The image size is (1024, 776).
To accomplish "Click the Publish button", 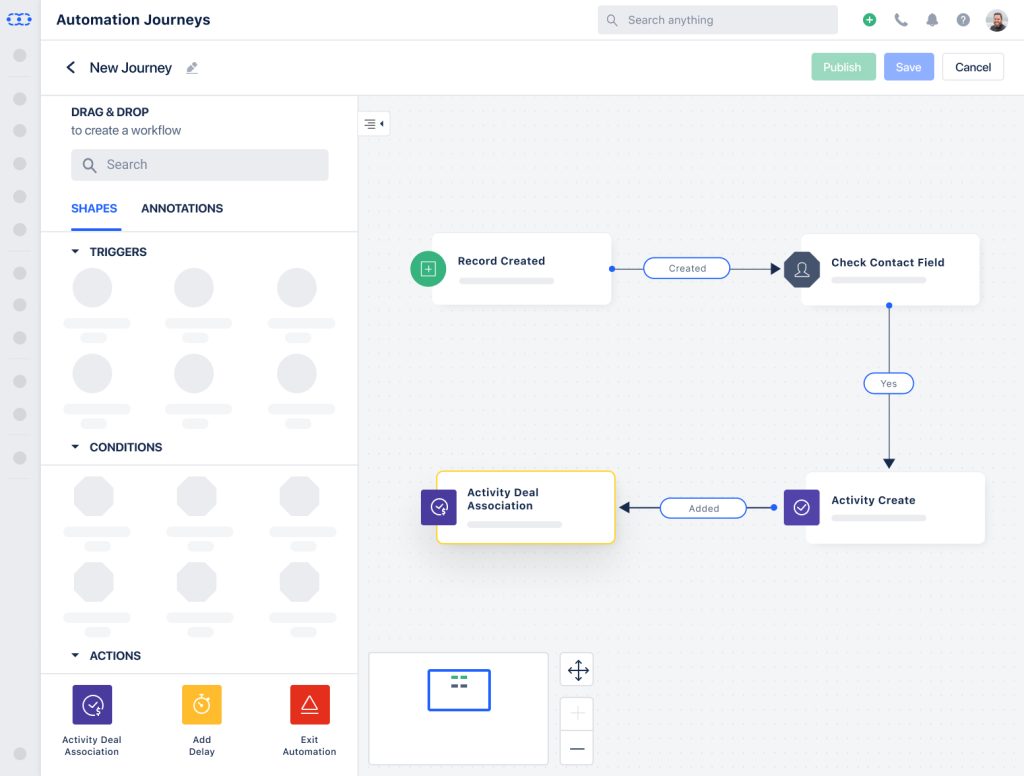I will [842, 67].
